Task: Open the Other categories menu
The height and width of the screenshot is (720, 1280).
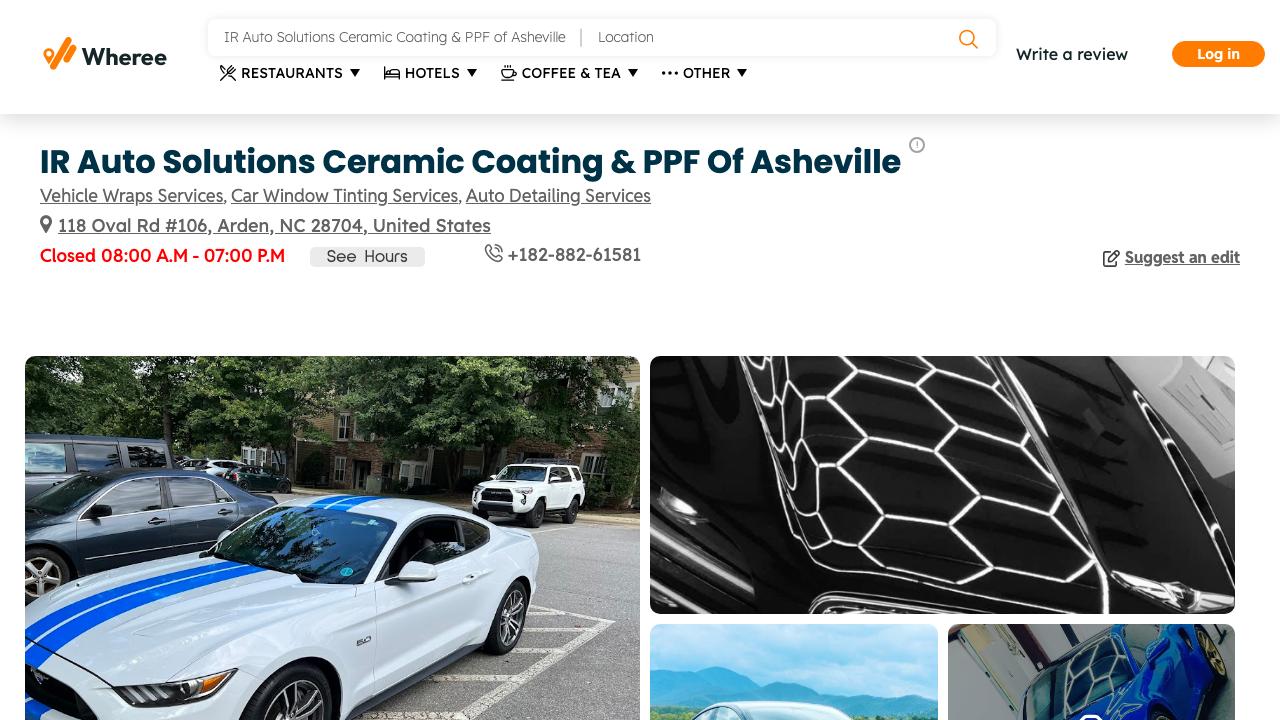Action: [x=704, y=73]
